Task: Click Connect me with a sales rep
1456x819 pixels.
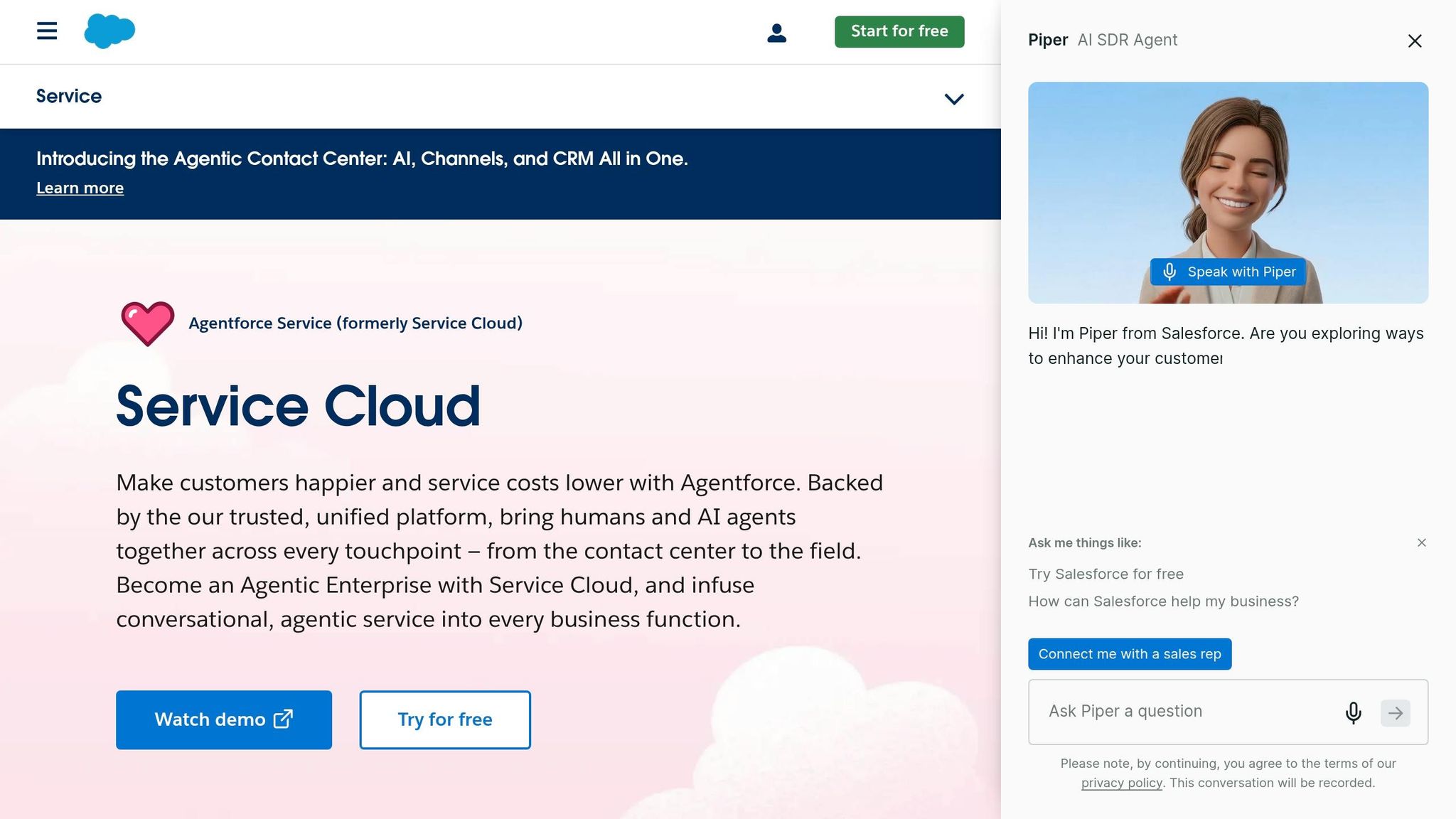Action: (x=1129, y=653)
